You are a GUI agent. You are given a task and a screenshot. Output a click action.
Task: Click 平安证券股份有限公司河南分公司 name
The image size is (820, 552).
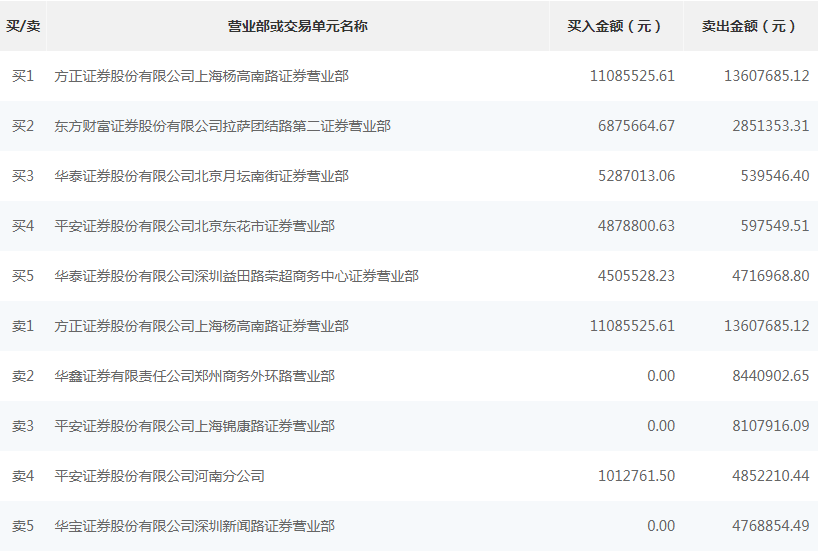click(x=160, y=476)
